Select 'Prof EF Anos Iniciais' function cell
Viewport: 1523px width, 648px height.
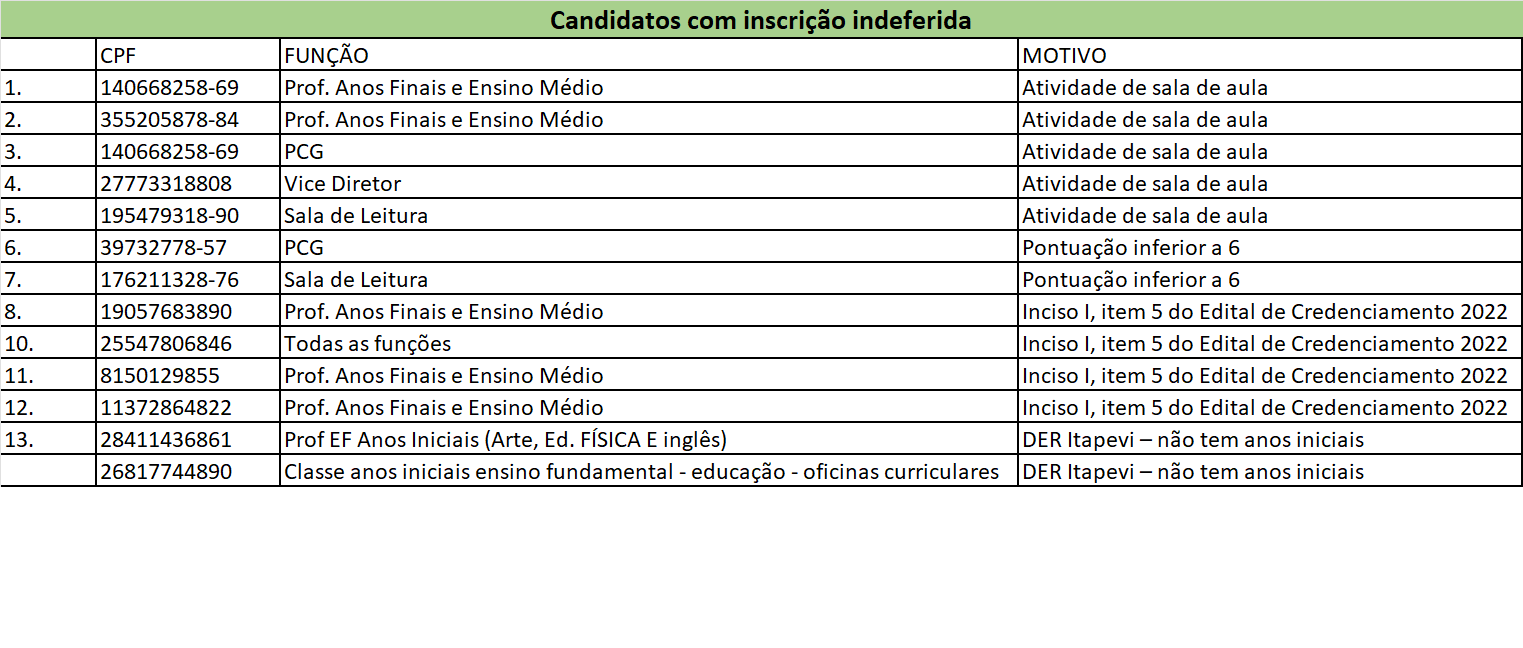tap(649, 439)
